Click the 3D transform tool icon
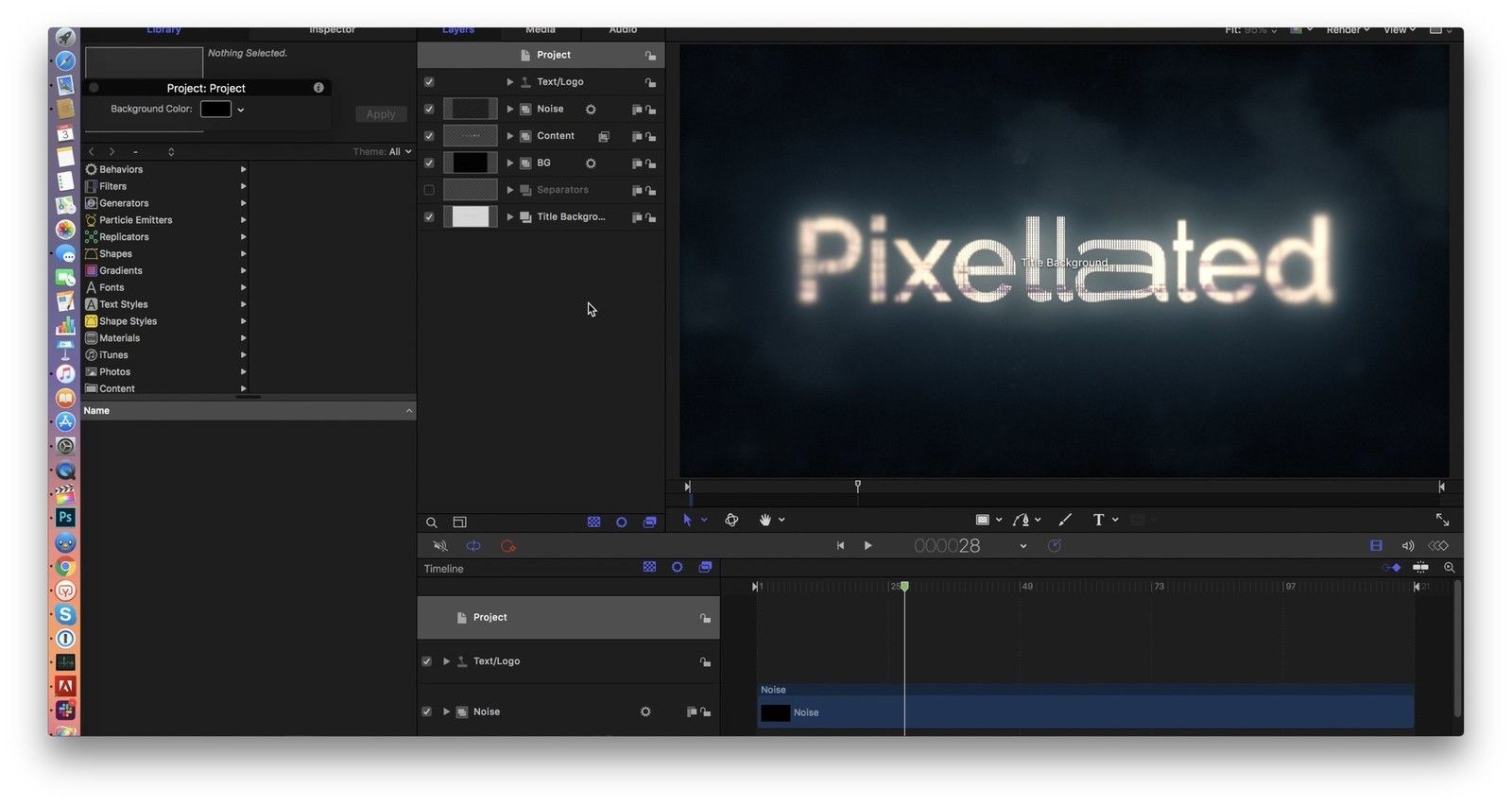The height and width of the screenshot is (805, 1512). click(x=731, y=520)
